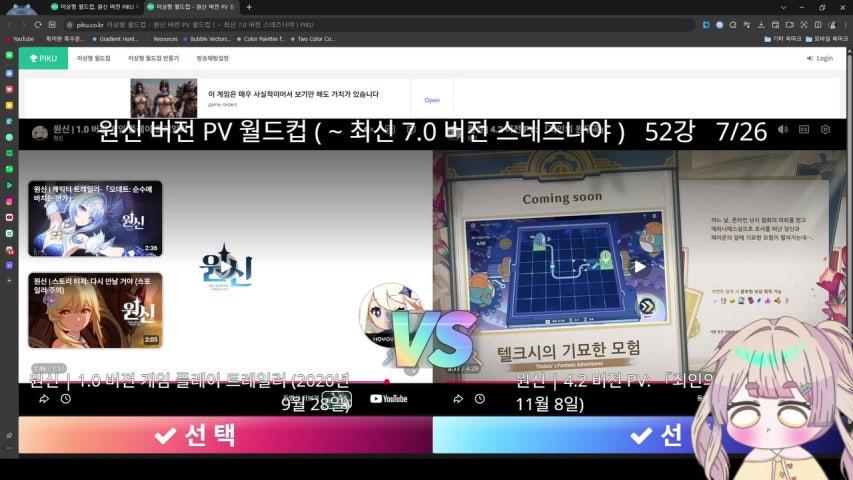Open the Color Palettes bookmark

tap(261, 39)
